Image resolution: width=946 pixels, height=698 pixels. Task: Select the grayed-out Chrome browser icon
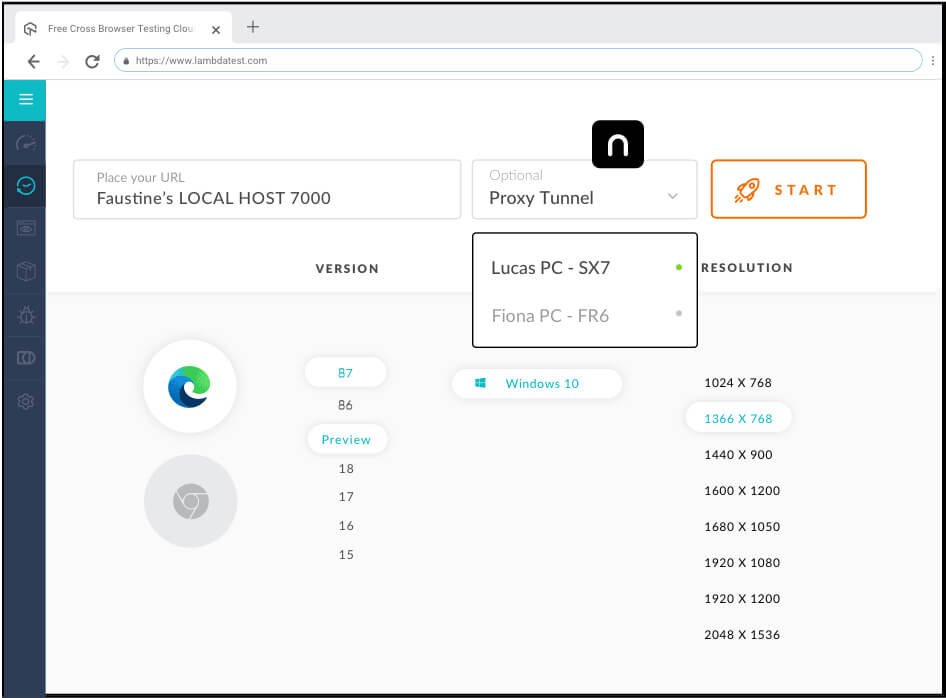[x=190, y=501]
